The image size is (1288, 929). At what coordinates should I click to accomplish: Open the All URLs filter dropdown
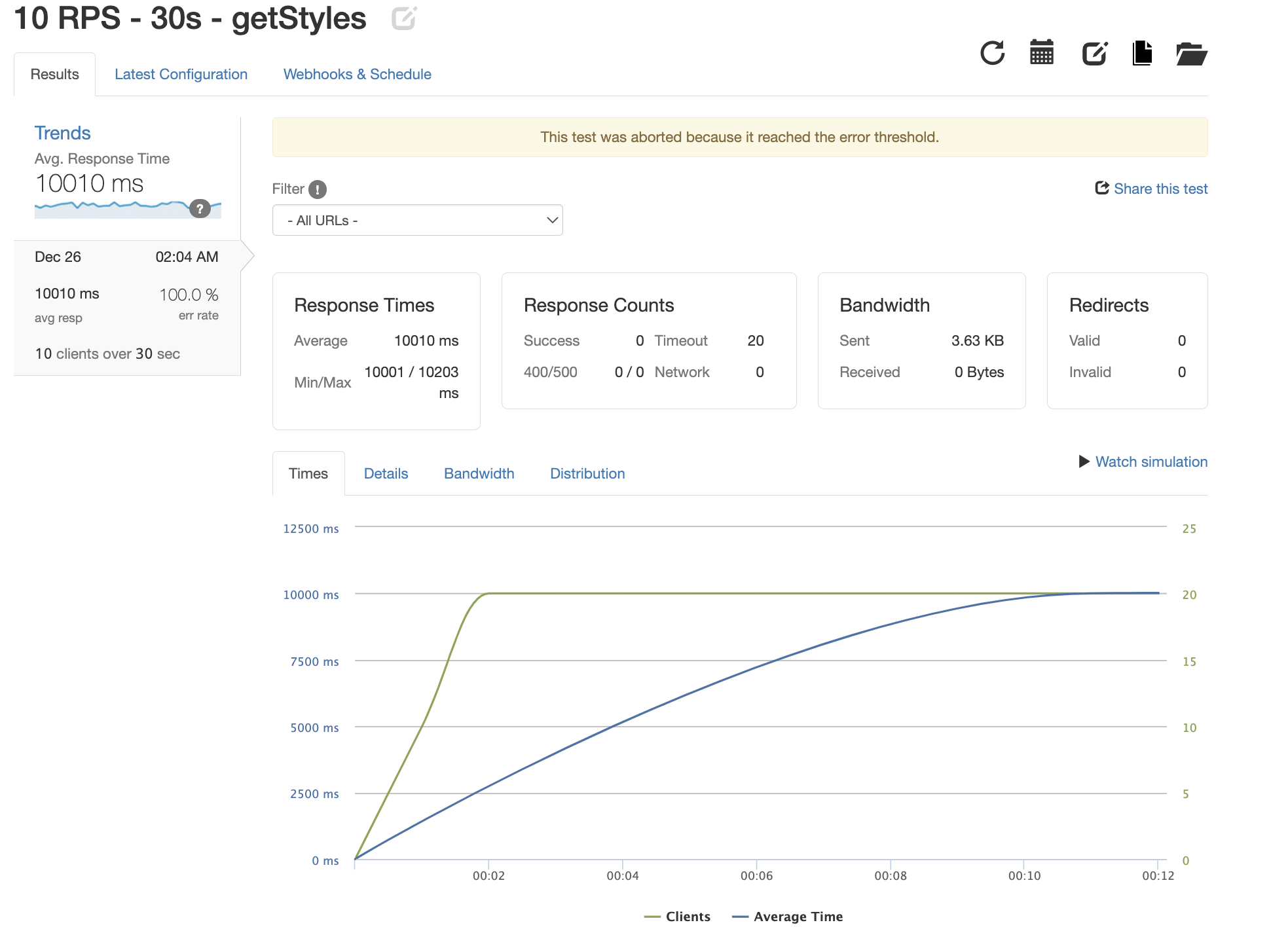pyautogui.click(x=418, y=221)
